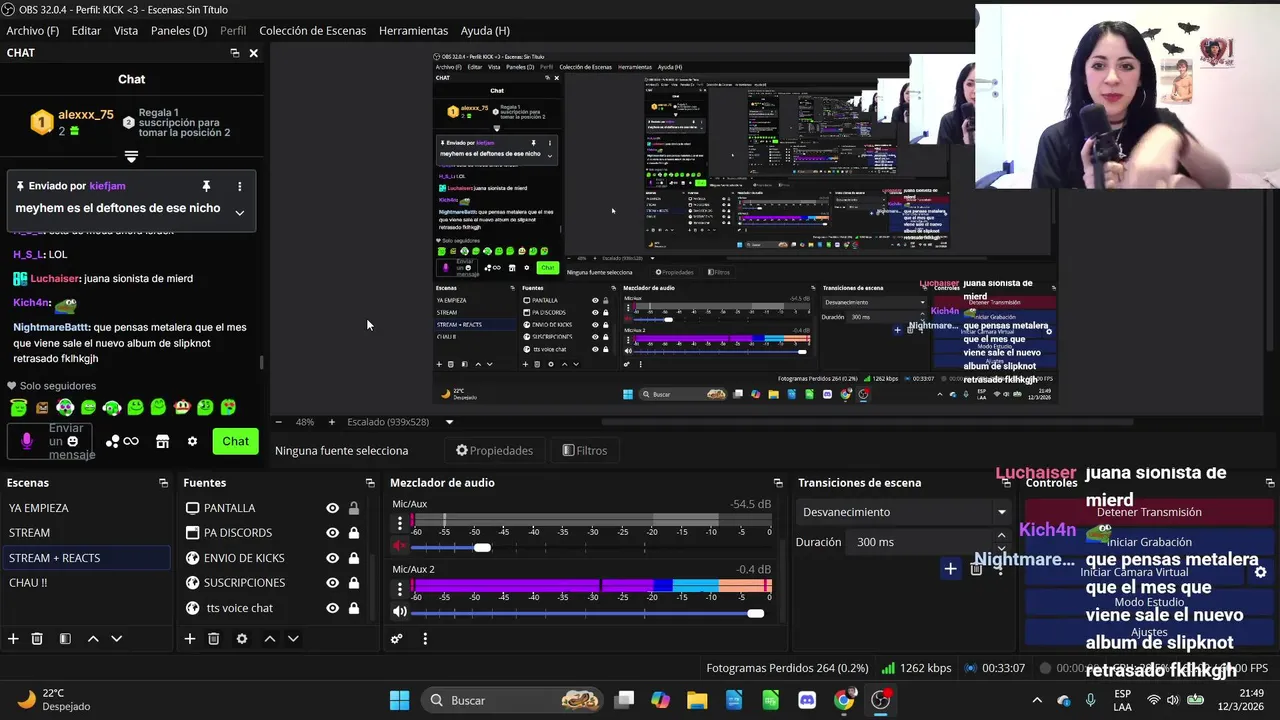Open the Archivo menu

(33, 31)
